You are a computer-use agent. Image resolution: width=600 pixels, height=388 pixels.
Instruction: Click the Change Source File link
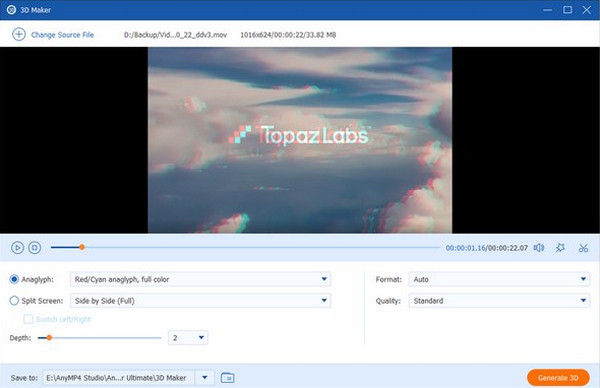[62, 35]
